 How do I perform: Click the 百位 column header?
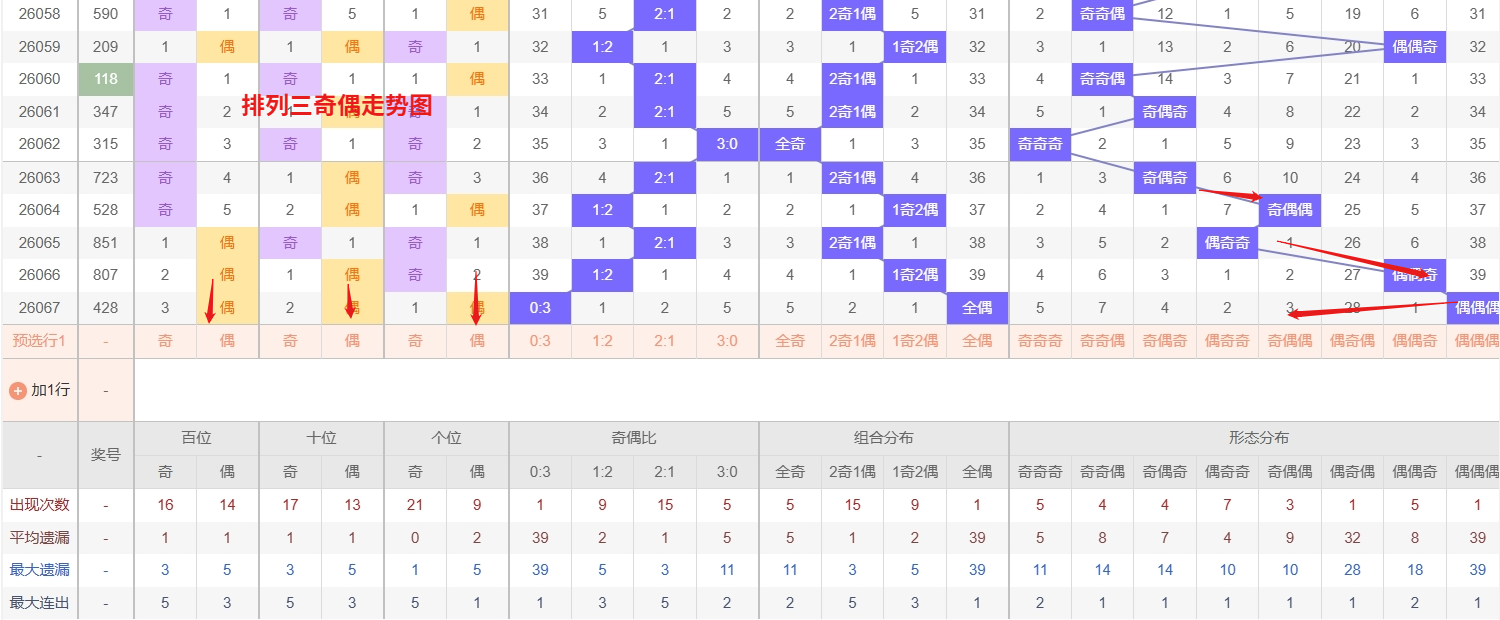194,437
